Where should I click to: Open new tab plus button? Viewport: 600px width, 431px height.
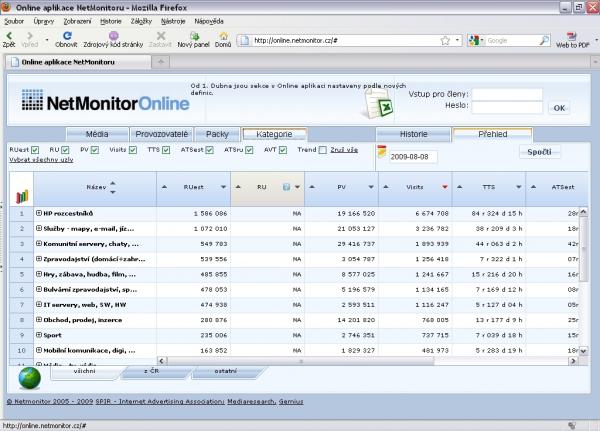pyautogui.click(x=161, y=62)
